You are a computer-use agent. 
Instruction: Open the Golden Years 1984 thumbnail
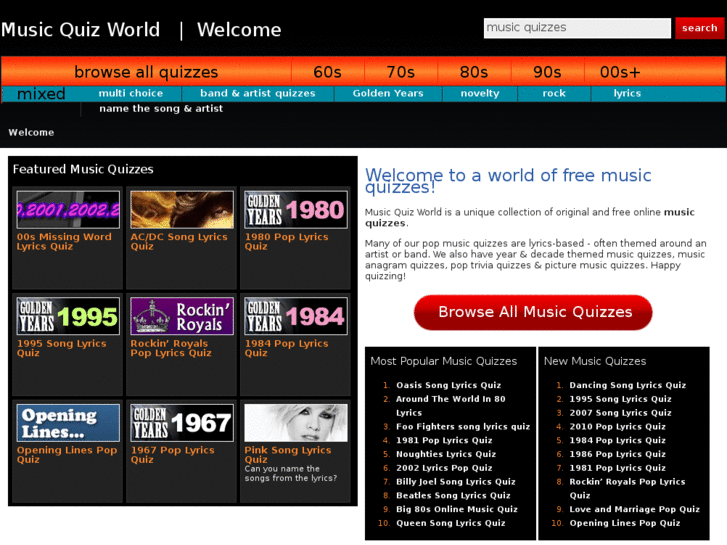click(x=296, y=316)
